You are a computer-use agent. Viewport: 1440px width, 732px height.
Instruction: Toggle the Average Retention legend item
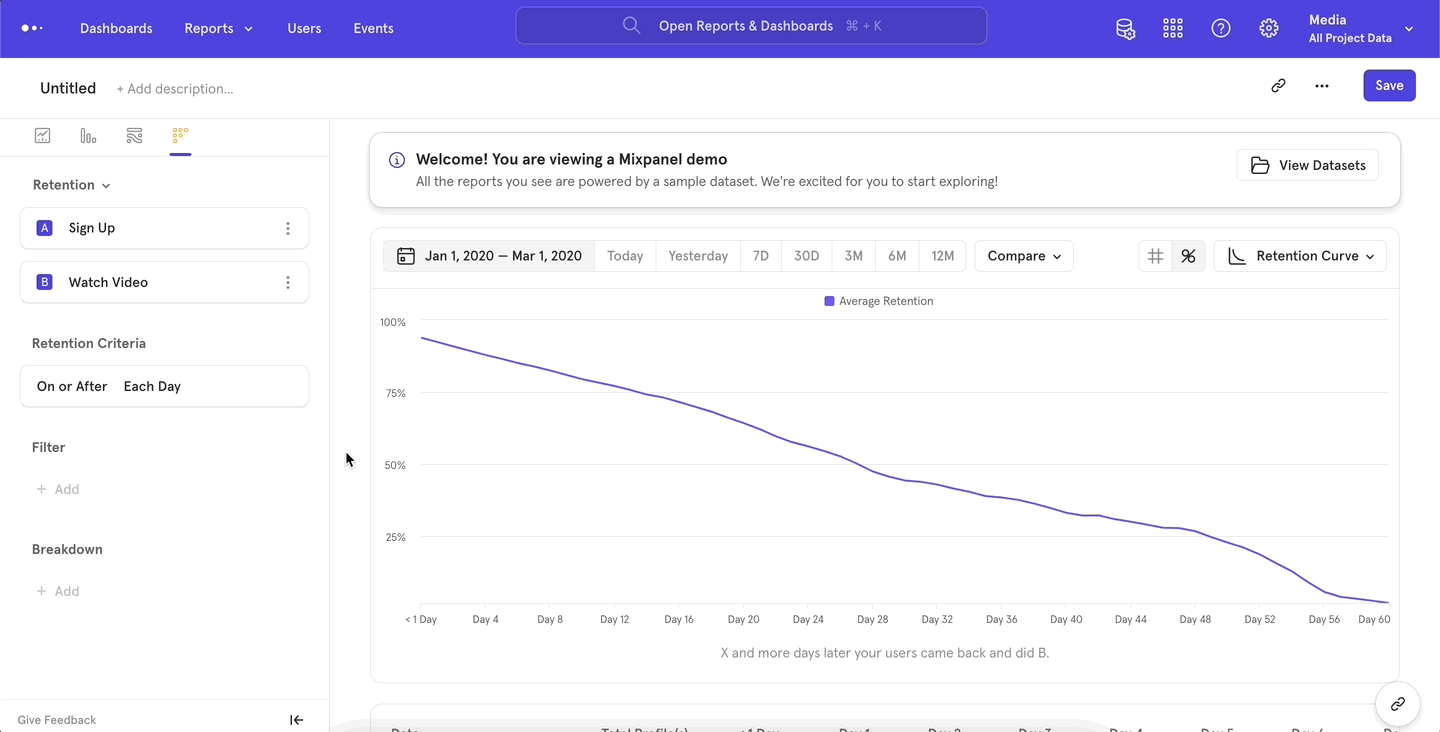(878, 300)
